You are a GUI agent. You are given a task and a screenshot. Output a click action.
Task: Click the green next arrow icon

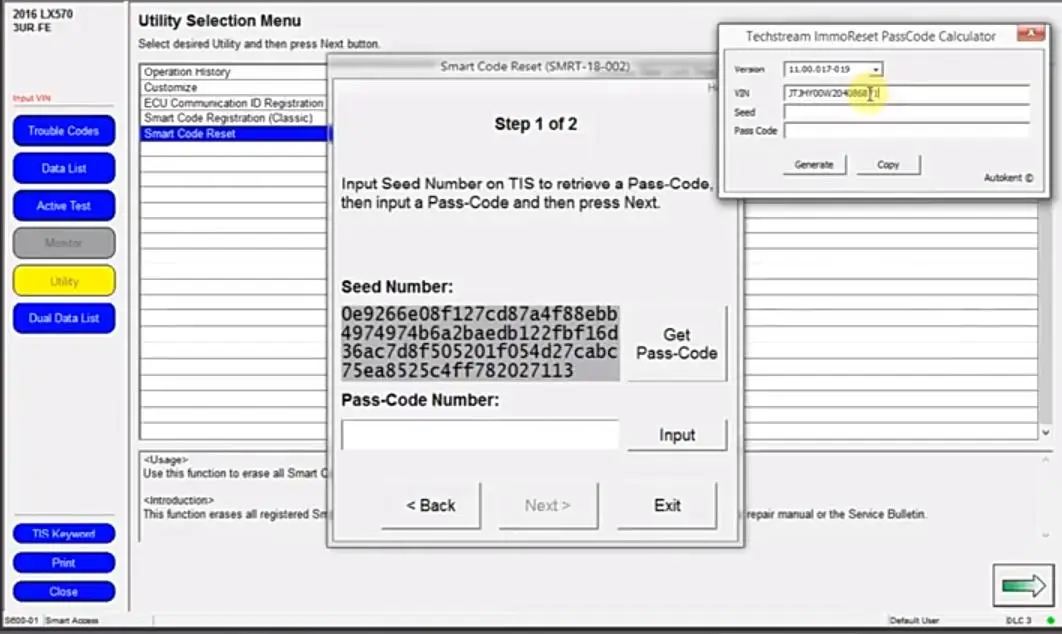[1023, 585]
